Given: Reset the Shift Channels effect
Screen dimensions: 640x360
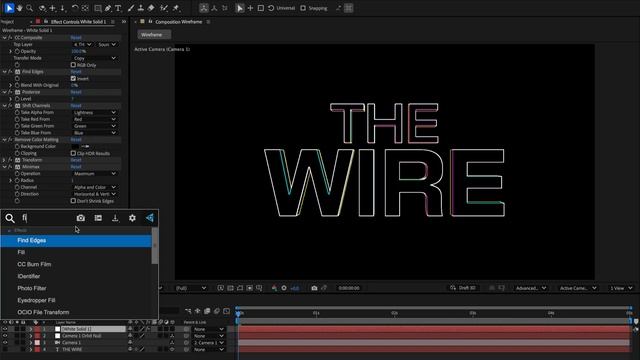Looking at the screenshot, I should [76, 106].
